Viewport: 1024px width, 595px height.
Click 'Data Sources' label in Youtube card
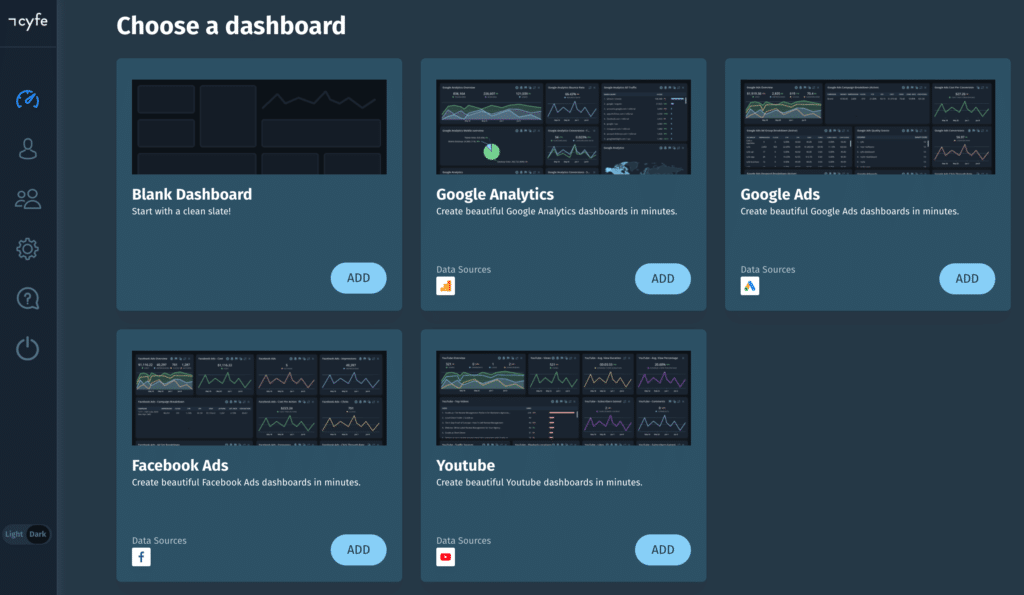point(464,541)
